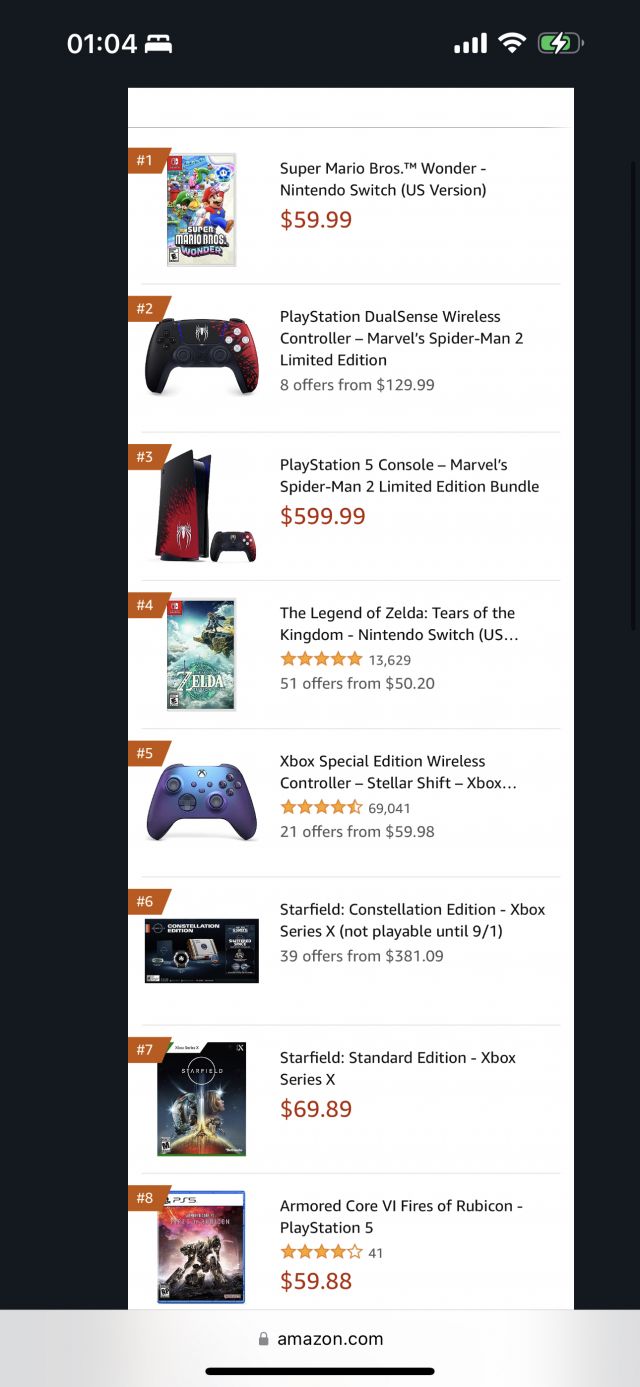640x1387 pixels.
Task: Open the Starfield Standard Edition cover art
Action: pyautogui.click(x=201, y=1099)
